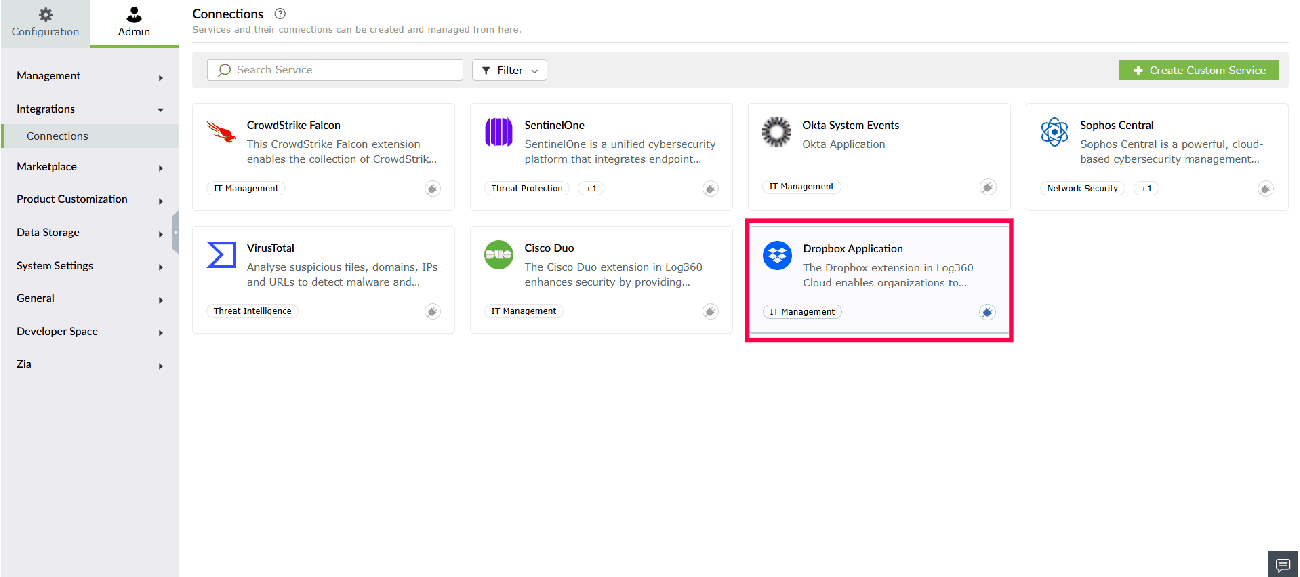
Task: Click the SentinelOne description text
Action: (620, 152)
